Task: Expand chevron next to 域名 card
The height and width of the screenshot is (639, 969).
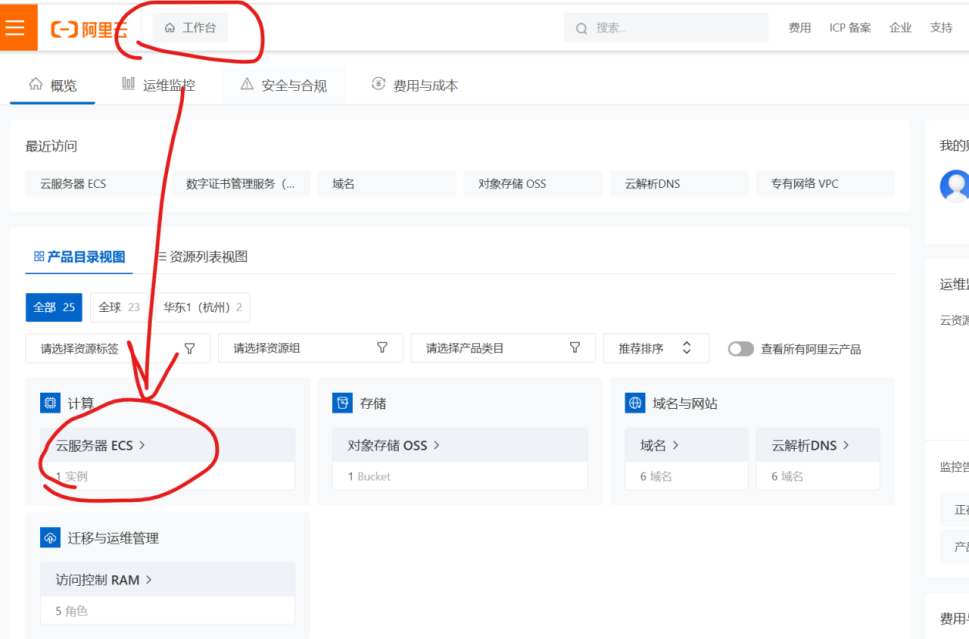Action: click(x=675, y=445)
